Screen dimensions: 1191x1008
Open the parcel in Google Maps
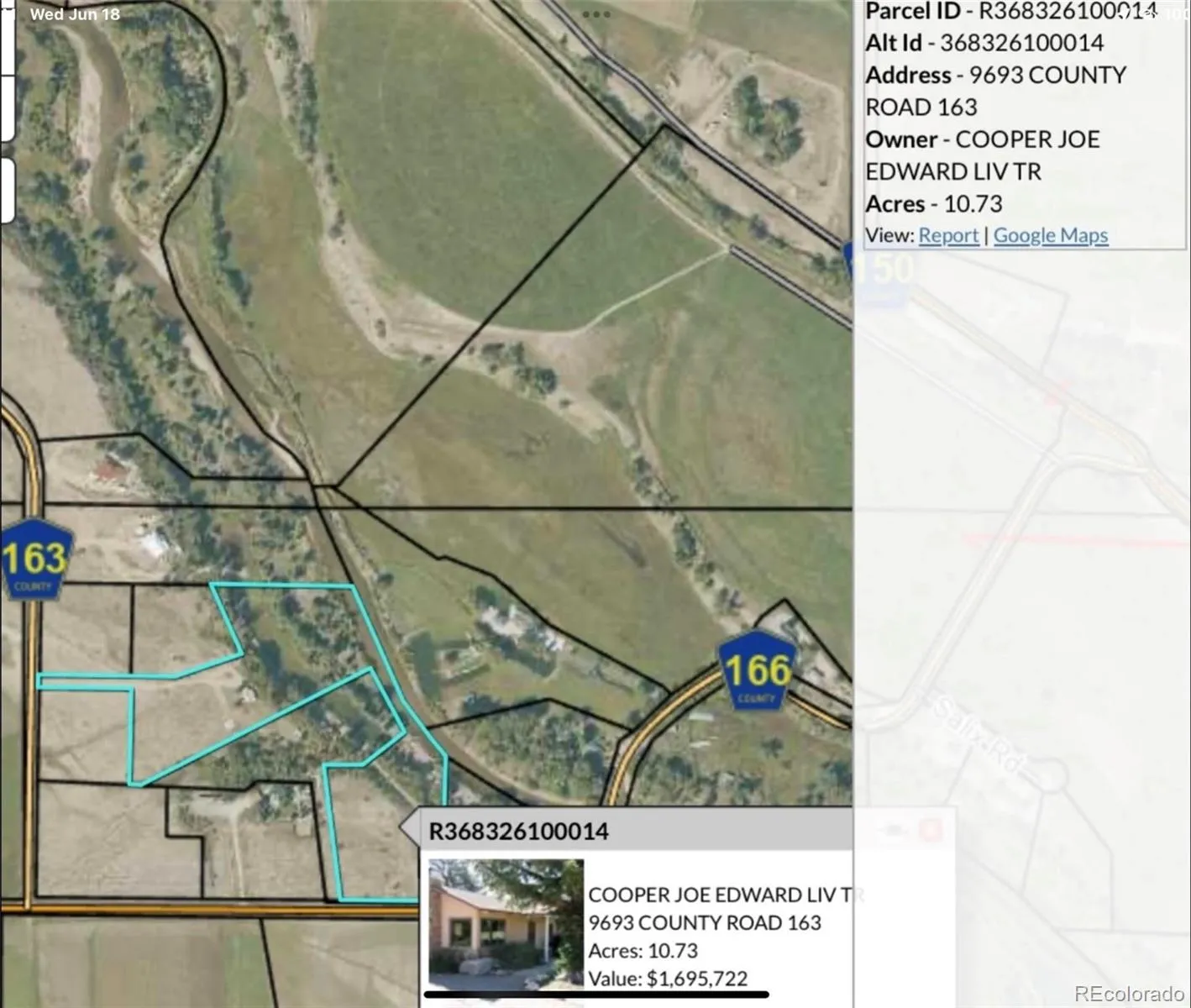1050,235
